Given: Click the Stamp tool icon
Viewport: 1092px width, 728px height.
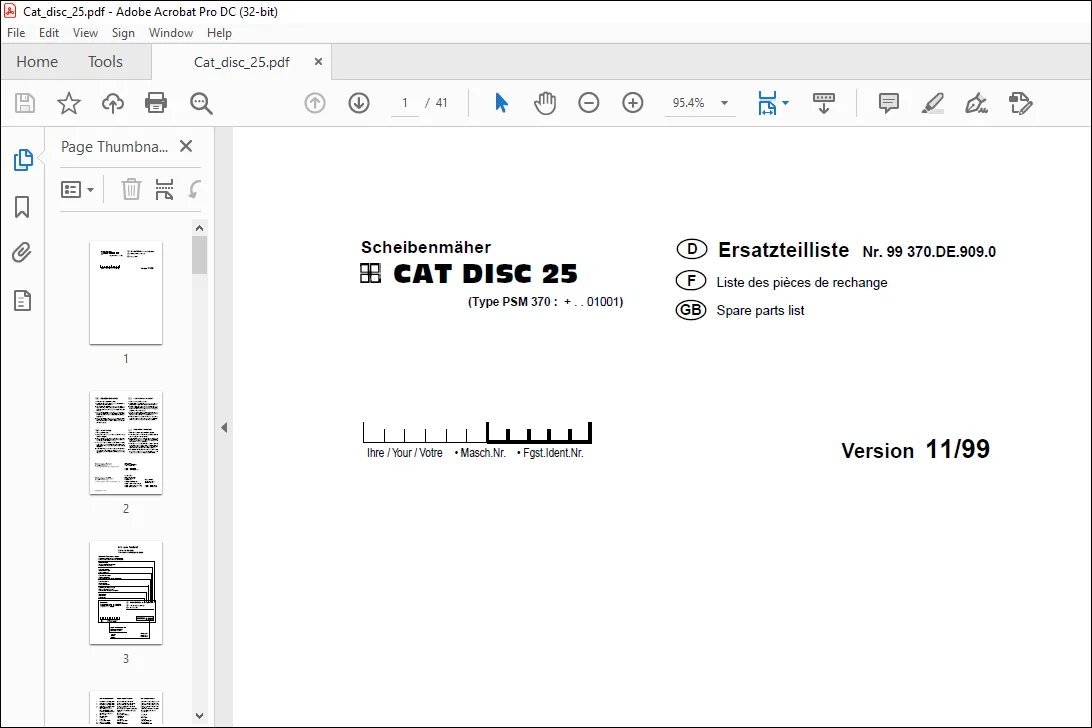Looking at the screenshot, I should pyautogui.click(x=1020, y=103).
